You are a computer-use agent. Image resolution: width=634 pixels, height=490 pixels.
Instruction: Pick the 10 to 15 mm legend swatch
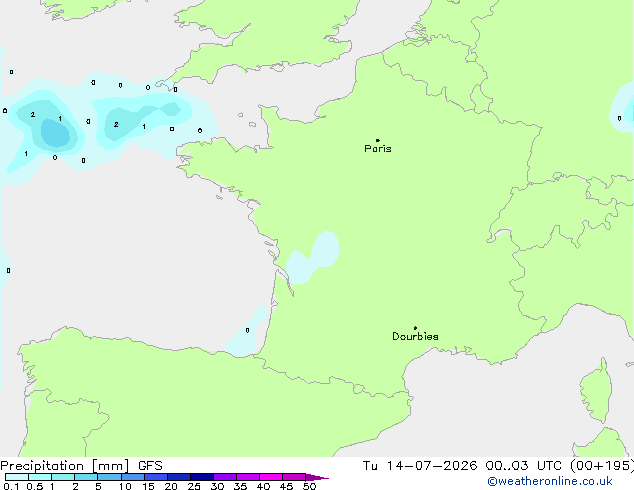pos(132,477)
